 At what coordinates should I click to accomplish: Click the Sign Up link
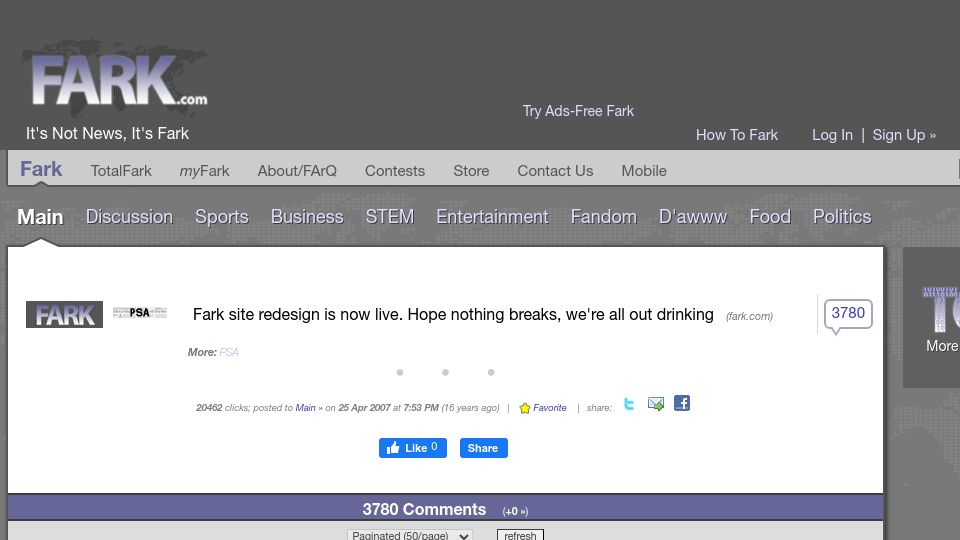coord(904,135)
